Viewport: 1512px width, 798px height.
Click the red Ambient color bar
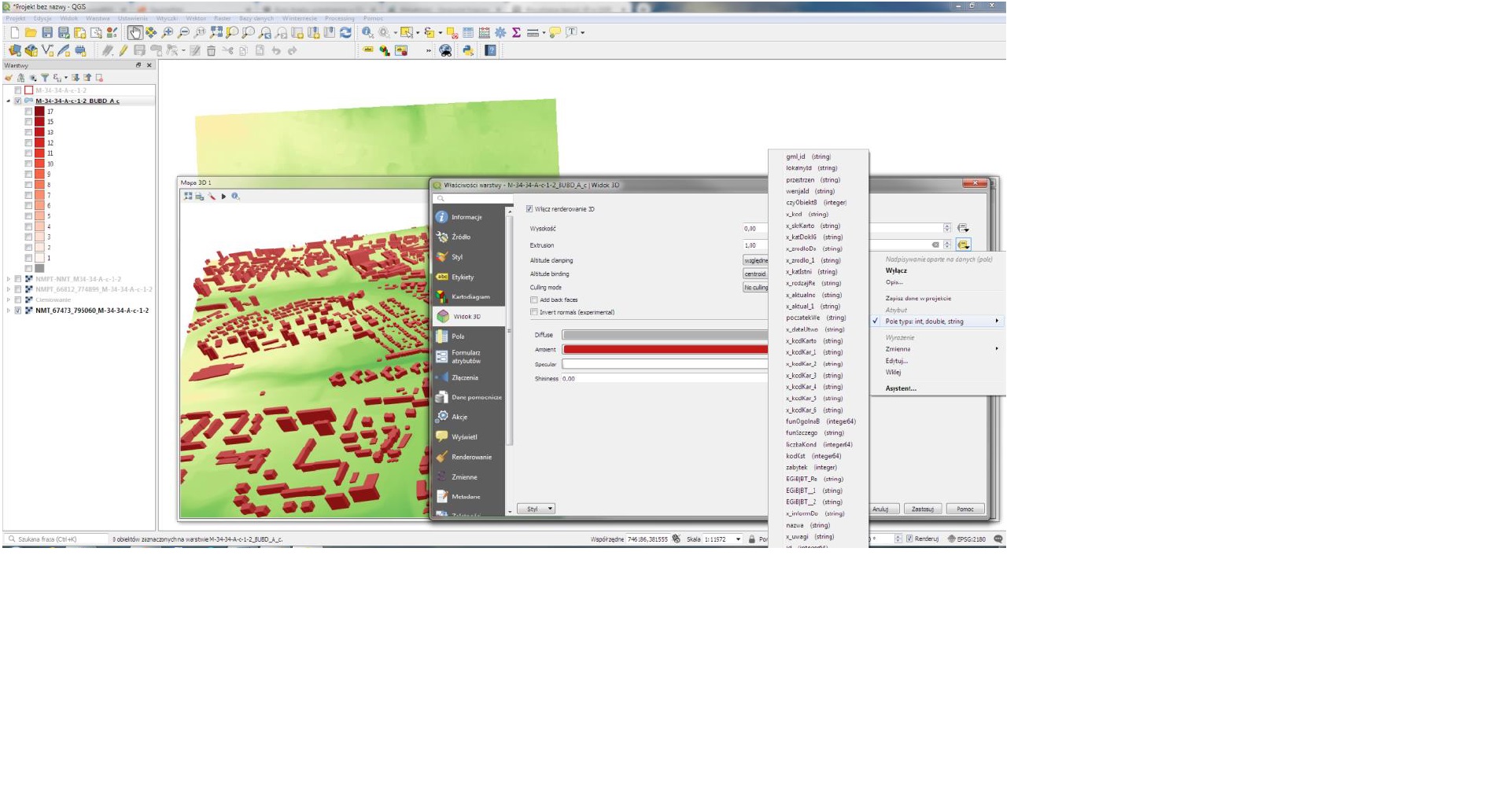[665, 349]
